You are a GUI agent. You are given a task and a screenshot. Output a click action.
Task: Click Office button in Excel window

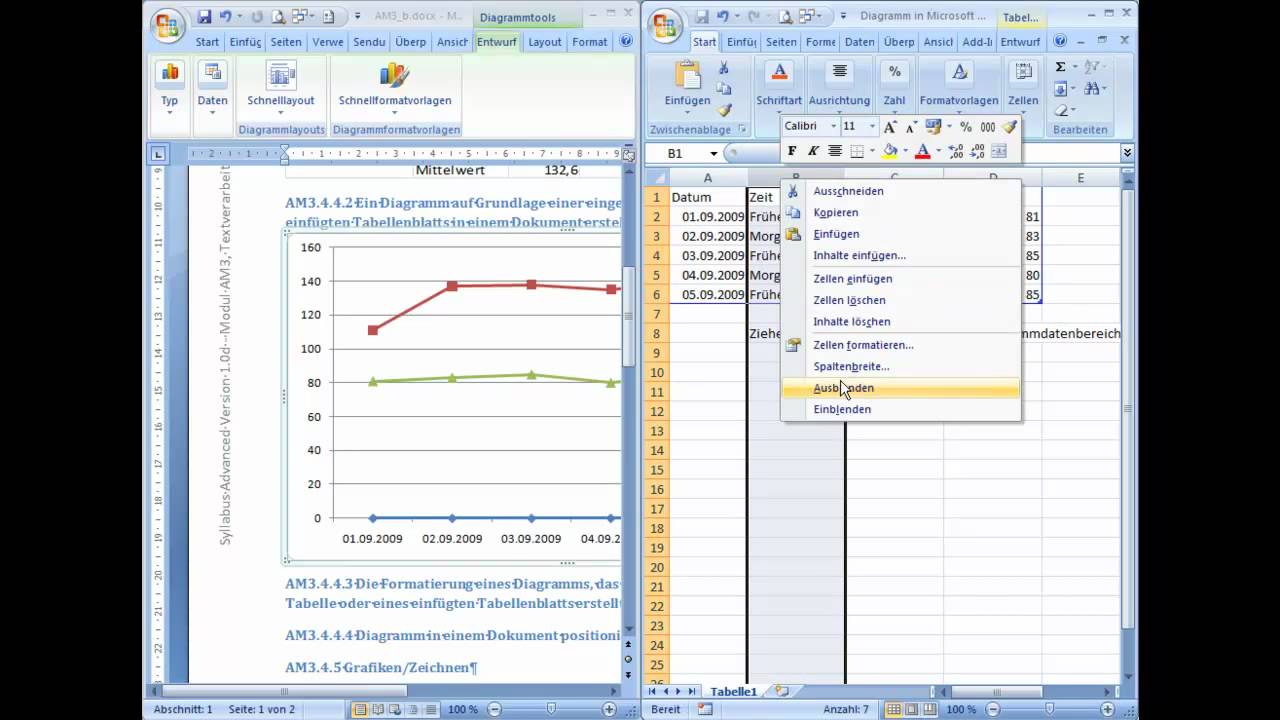click(x=667, y=26)
